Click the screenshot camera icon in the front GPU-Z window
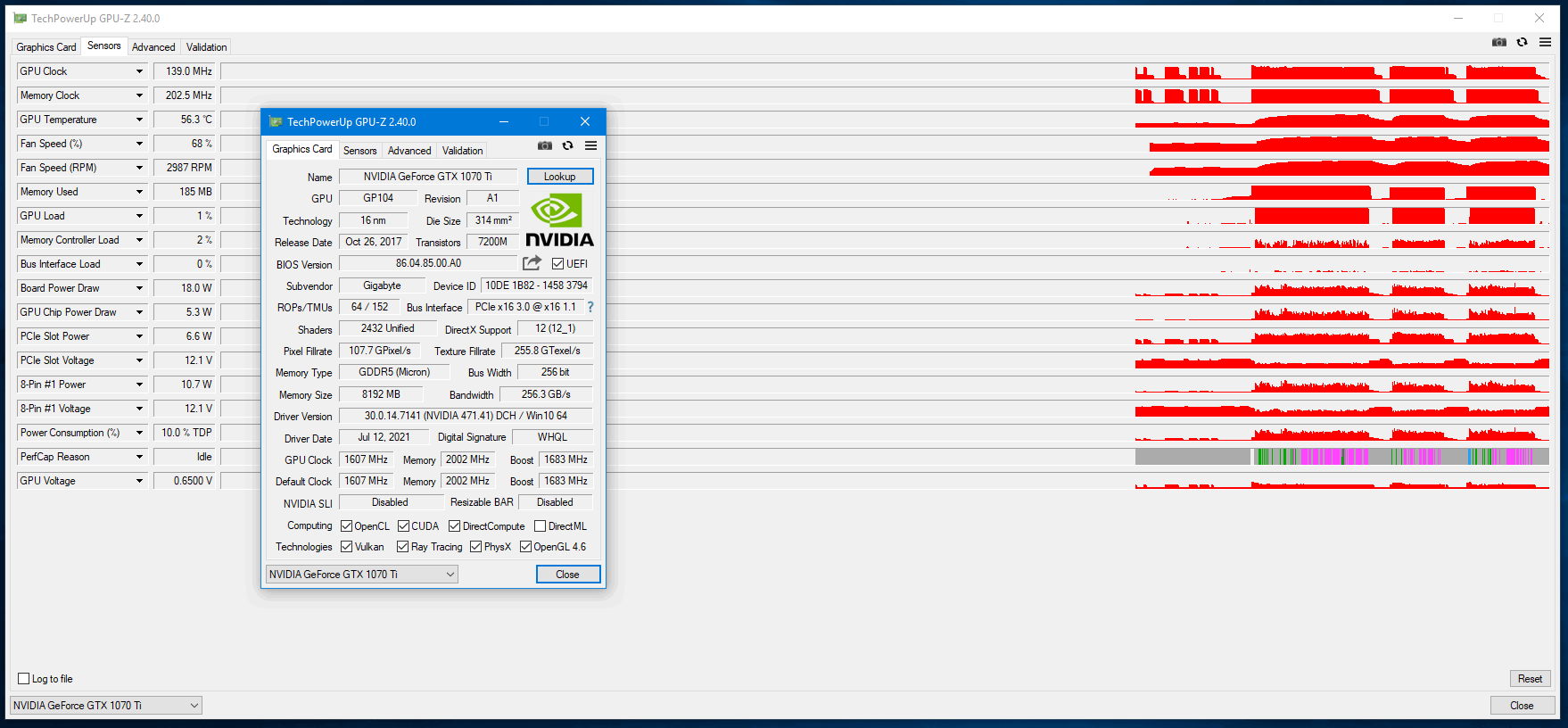The width and height of the screenshot is (1568, 728). 545,145
